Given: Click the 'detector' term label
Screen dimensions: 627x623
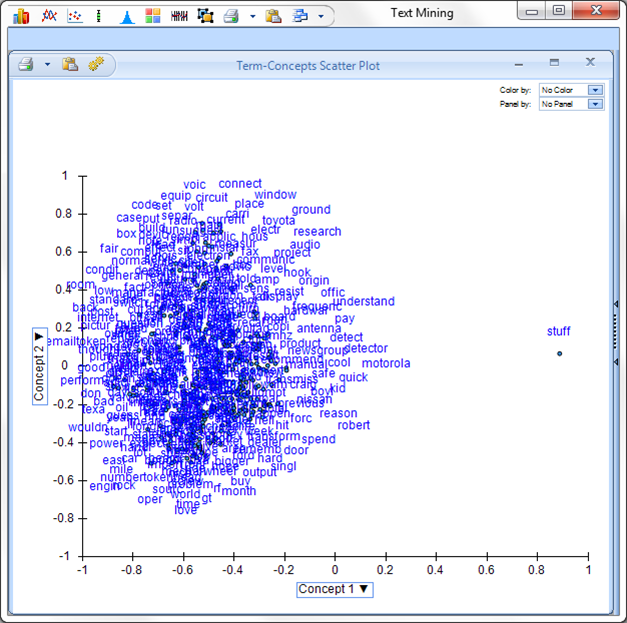Looking at the screenshot, I should [365, 348].
